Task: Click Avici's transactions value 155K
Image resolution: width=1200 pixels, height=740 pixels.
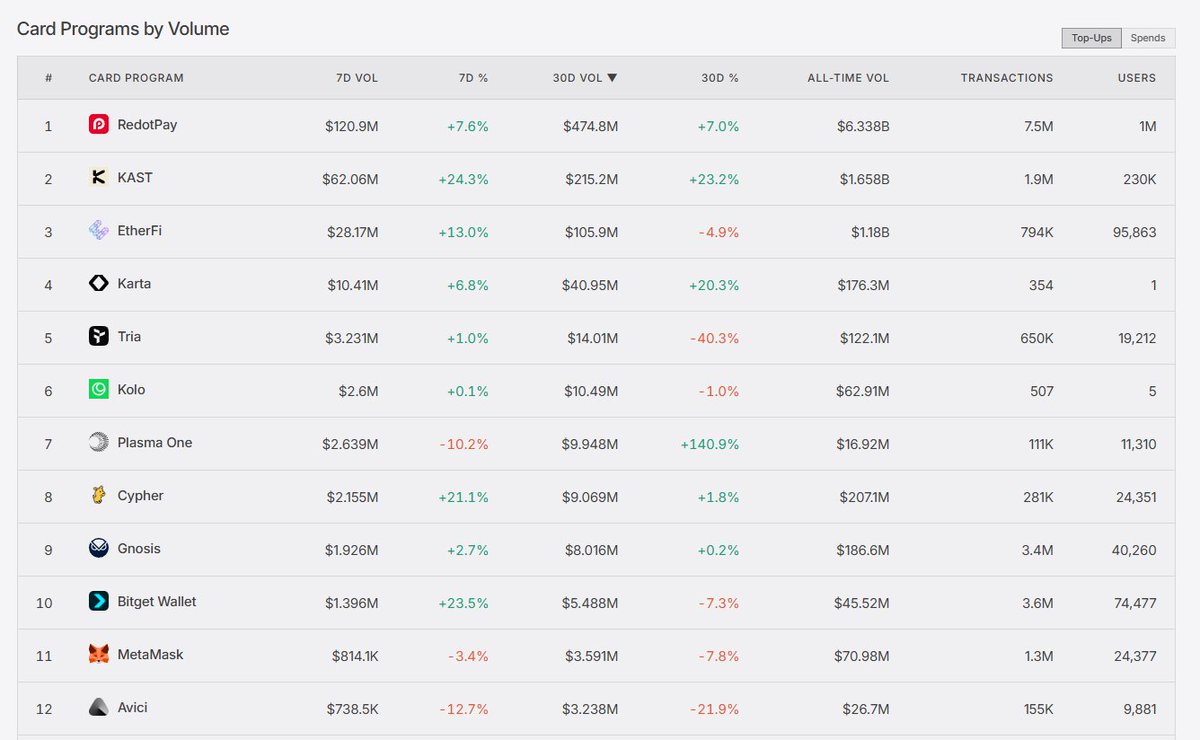Action: coord(1037,709)
